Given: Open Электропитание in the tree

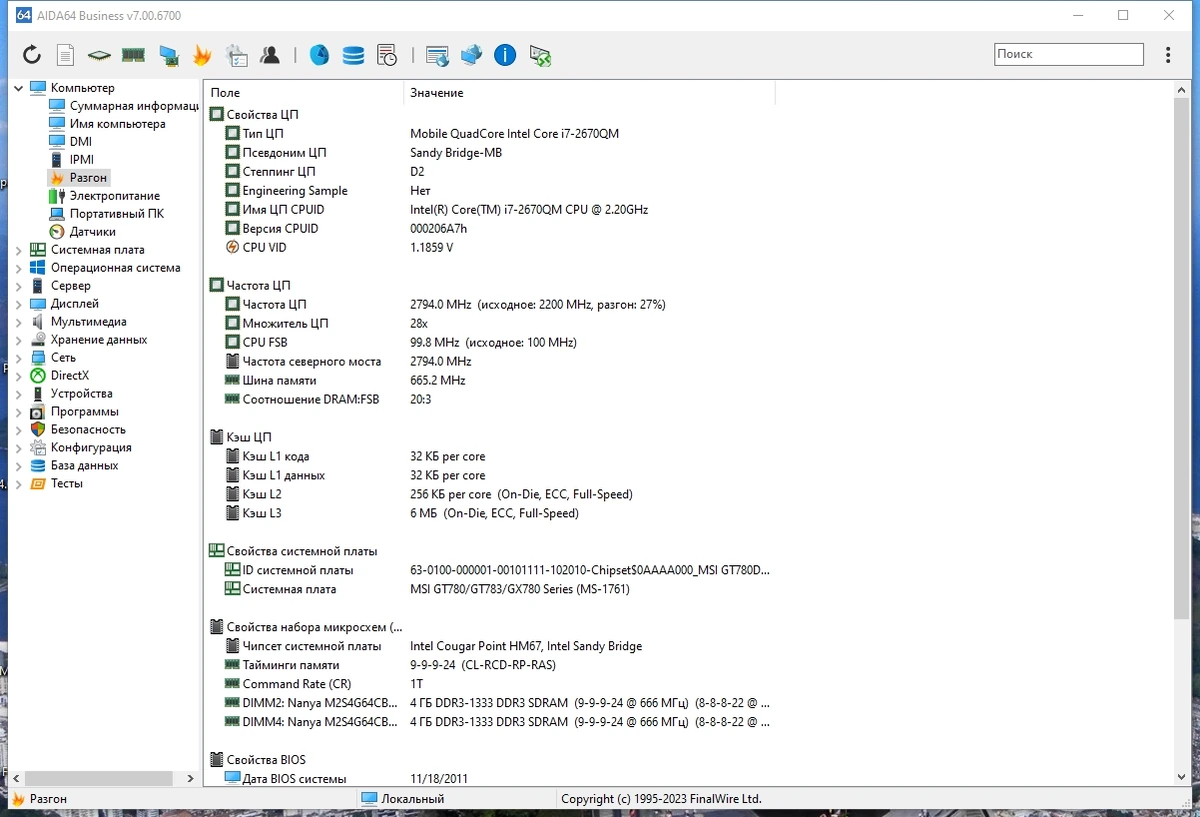Looking at the screenshot, I should pyautogui.click(x=104, y=196).
